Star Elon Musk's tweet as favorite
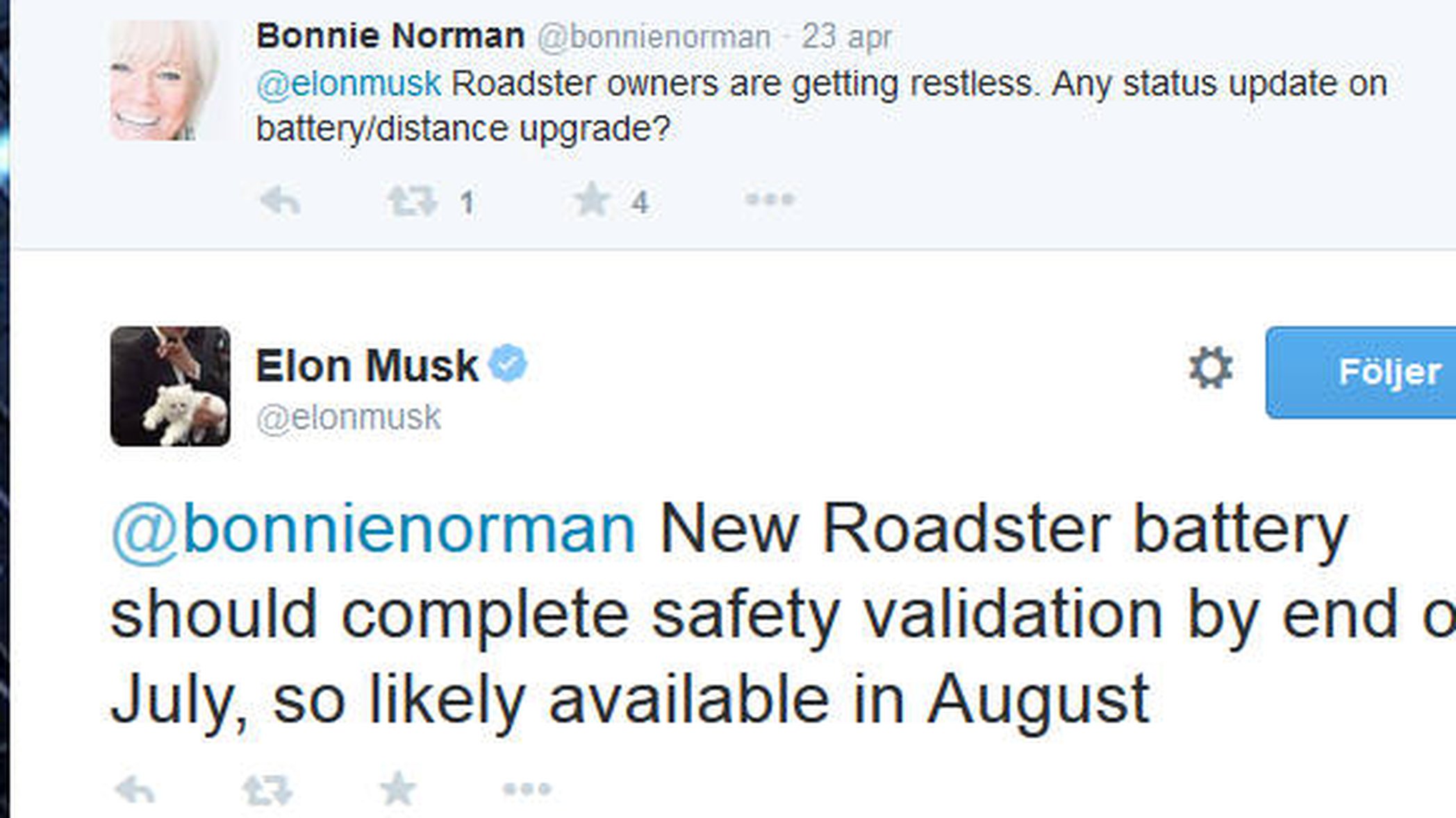 coord(397,788)
